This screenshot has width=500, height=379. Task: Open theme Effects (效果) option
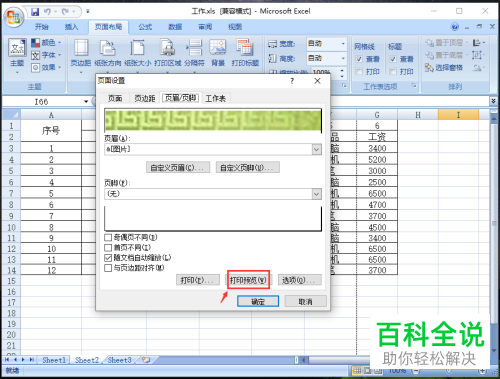pyautogui.click(x=46, y=68)
